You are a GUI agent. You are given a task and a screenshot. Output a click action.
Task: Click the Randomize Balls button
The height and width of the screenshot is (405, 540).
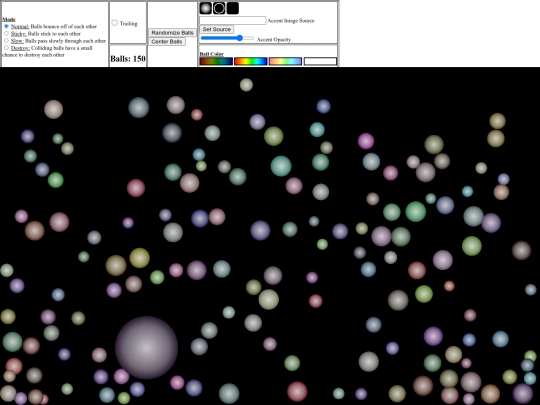(172, 32)
